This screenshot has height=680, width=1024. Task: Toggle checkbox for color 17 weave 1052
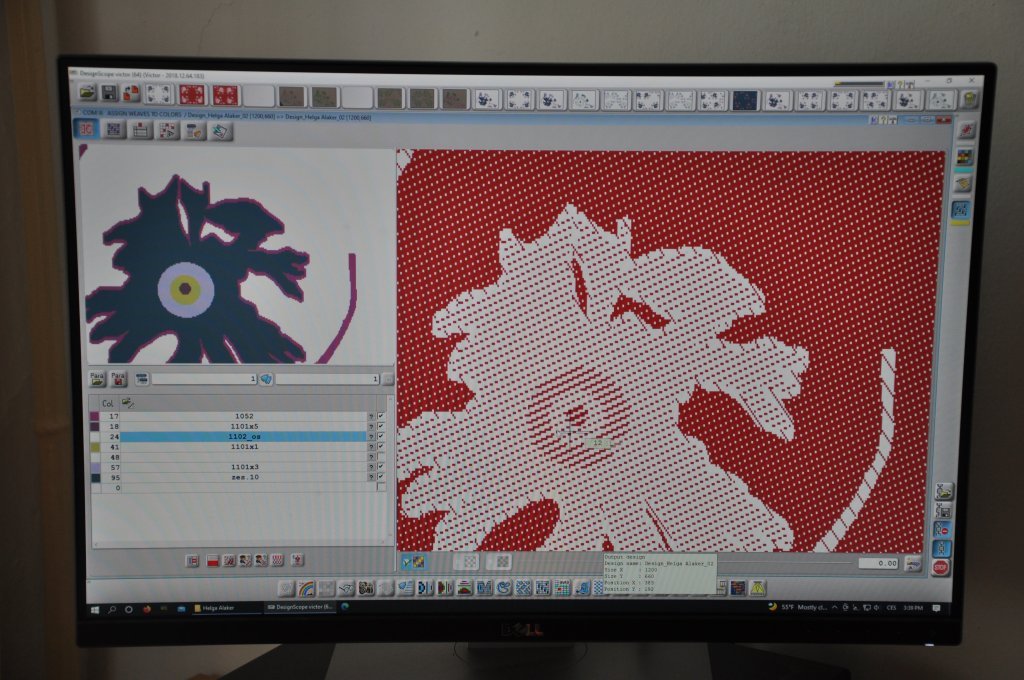coord(381,416)
